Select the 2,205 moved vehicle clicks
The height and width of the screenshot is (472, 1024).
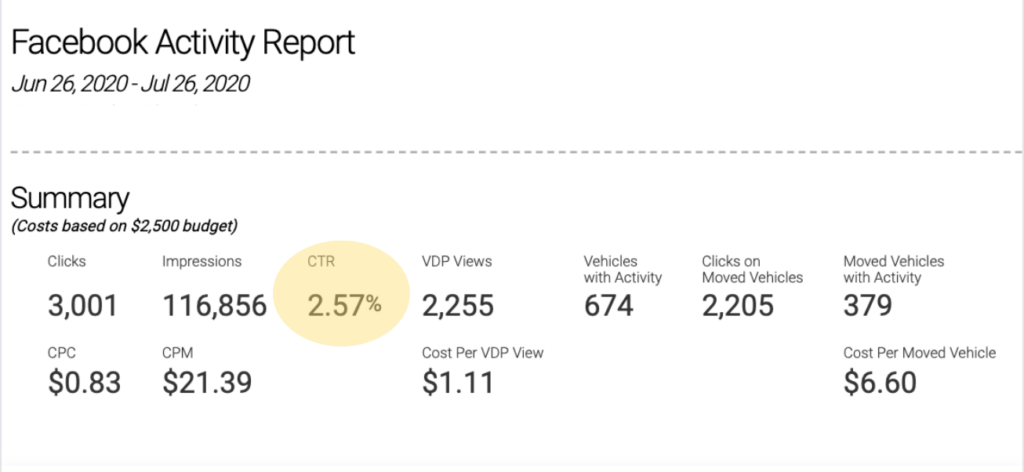tap(738, 306)
